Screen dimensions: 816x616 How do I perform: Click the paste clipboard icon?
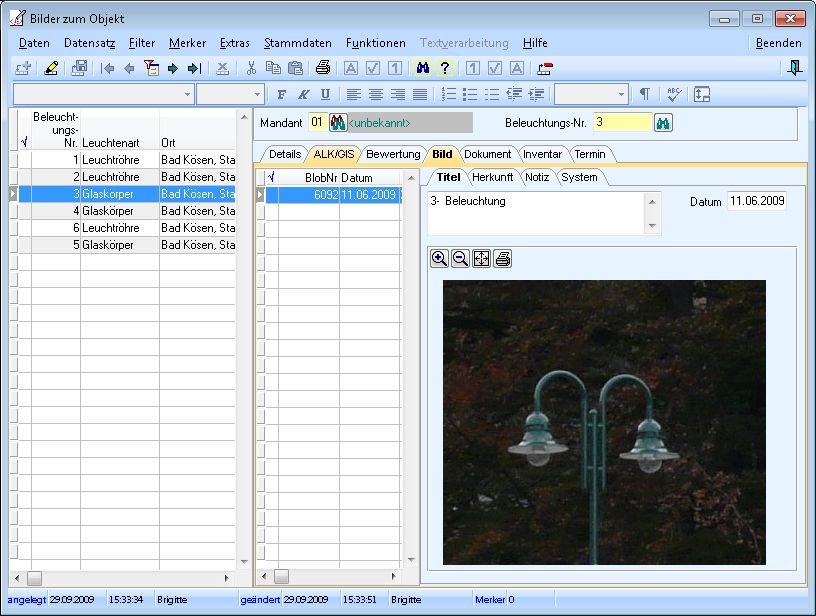295,68
